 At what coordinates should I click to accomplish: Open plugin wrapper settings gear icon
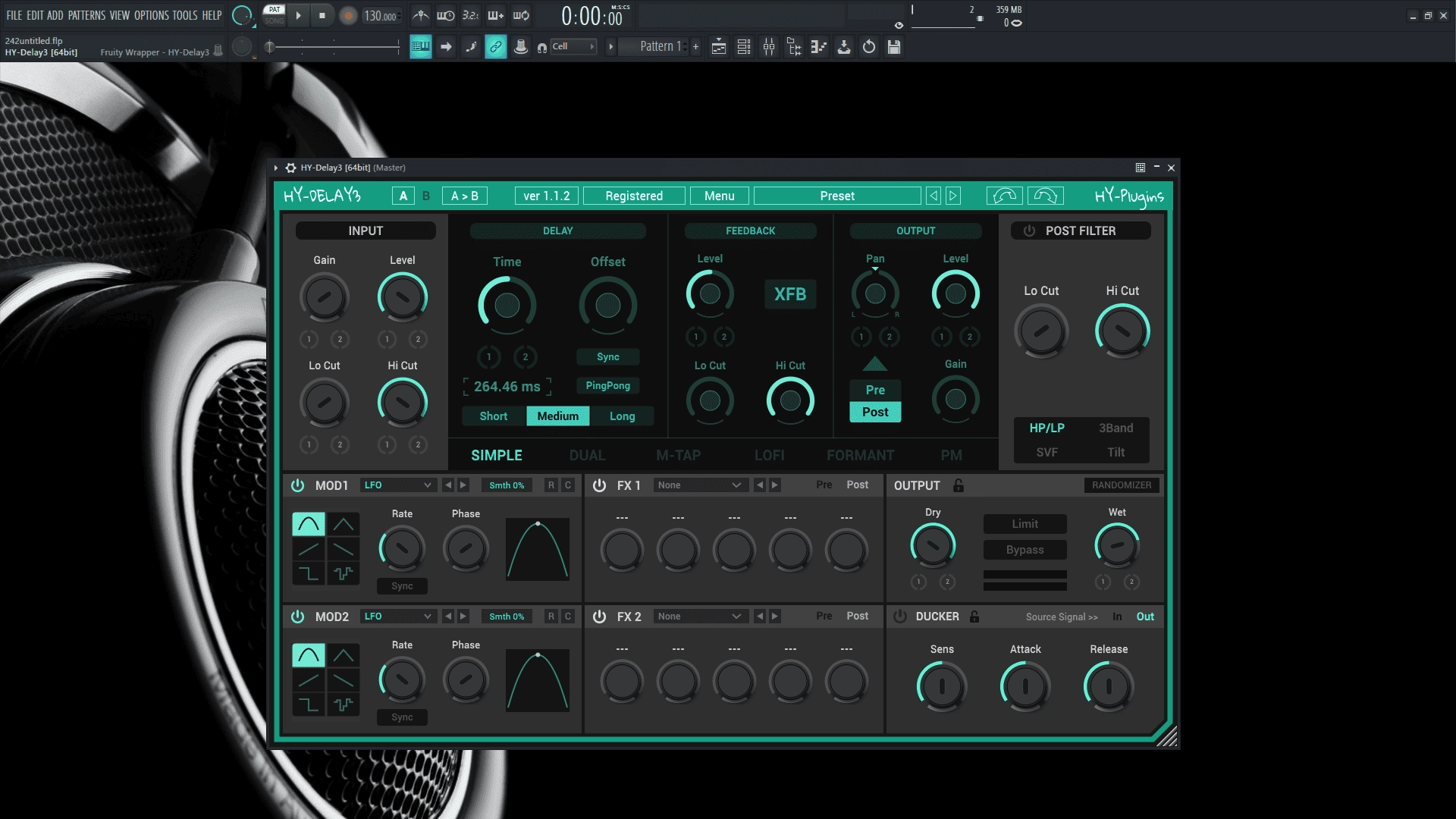coord(290,168)
